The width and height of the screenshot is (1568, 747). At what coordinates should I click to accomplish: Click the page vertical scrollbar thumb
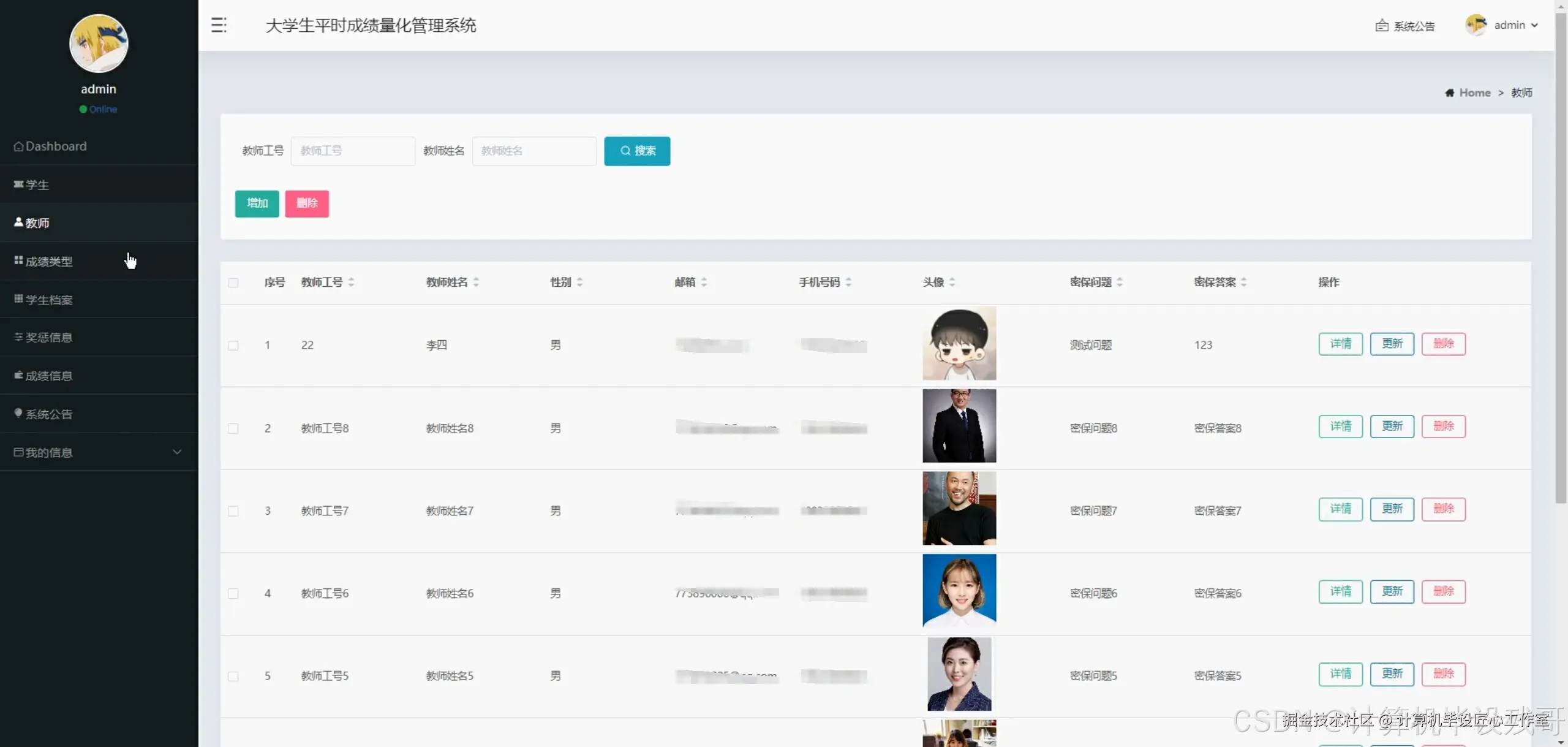tap(1560, 257)
